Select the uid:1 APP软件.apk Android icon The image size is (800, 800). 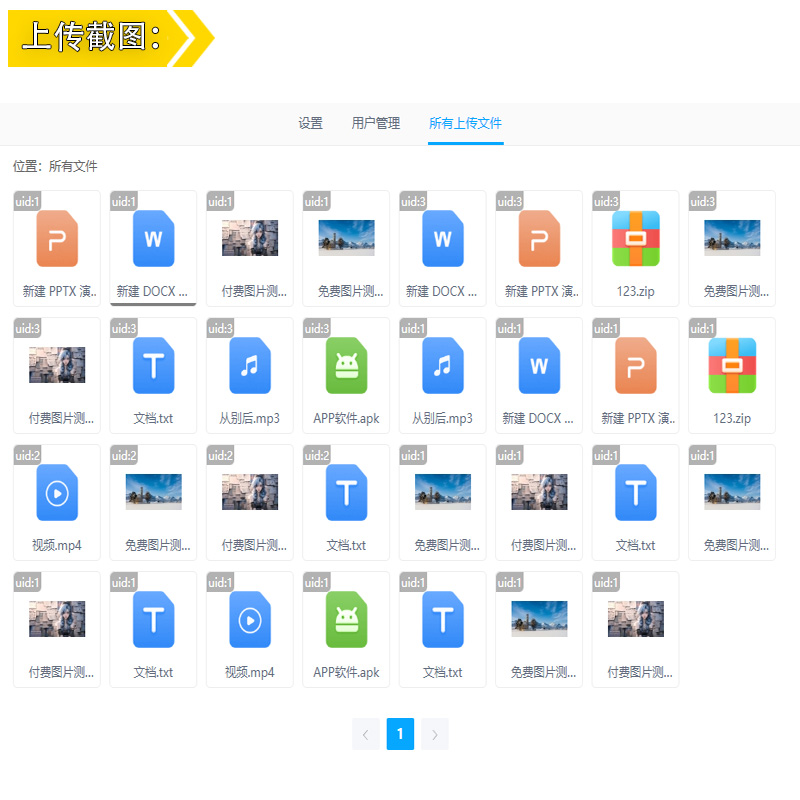click(346, 619)
